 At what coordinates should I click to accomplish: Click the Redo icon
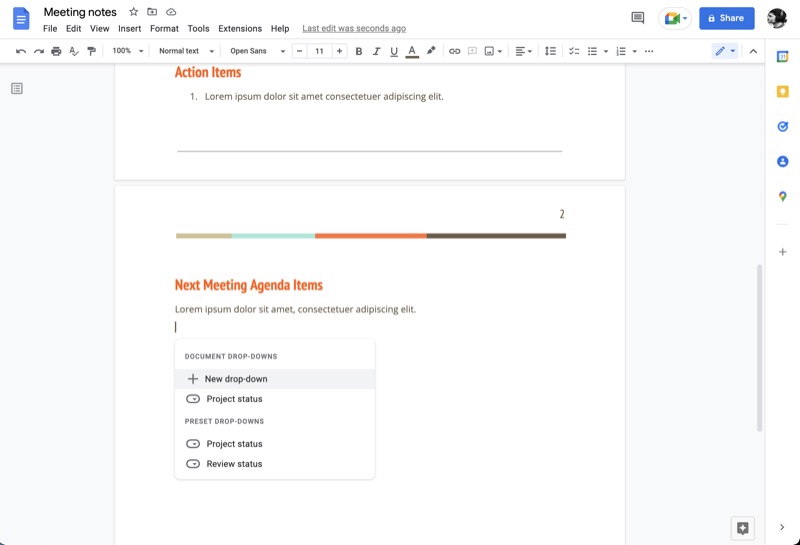click(39, 51)
